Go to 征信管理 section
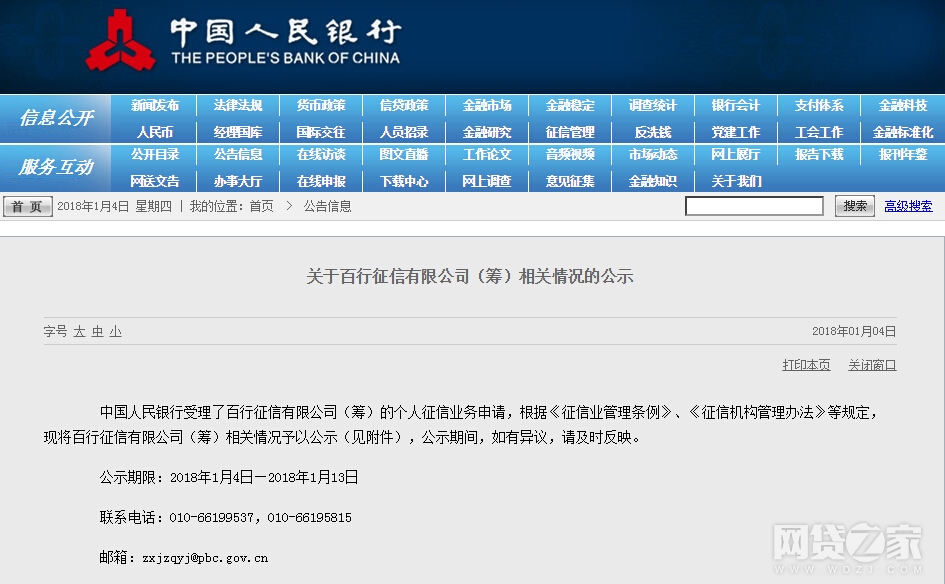Image resolution: width=945 pixels, height=584 pixels. pyautogui.click(x=570, y=132)
